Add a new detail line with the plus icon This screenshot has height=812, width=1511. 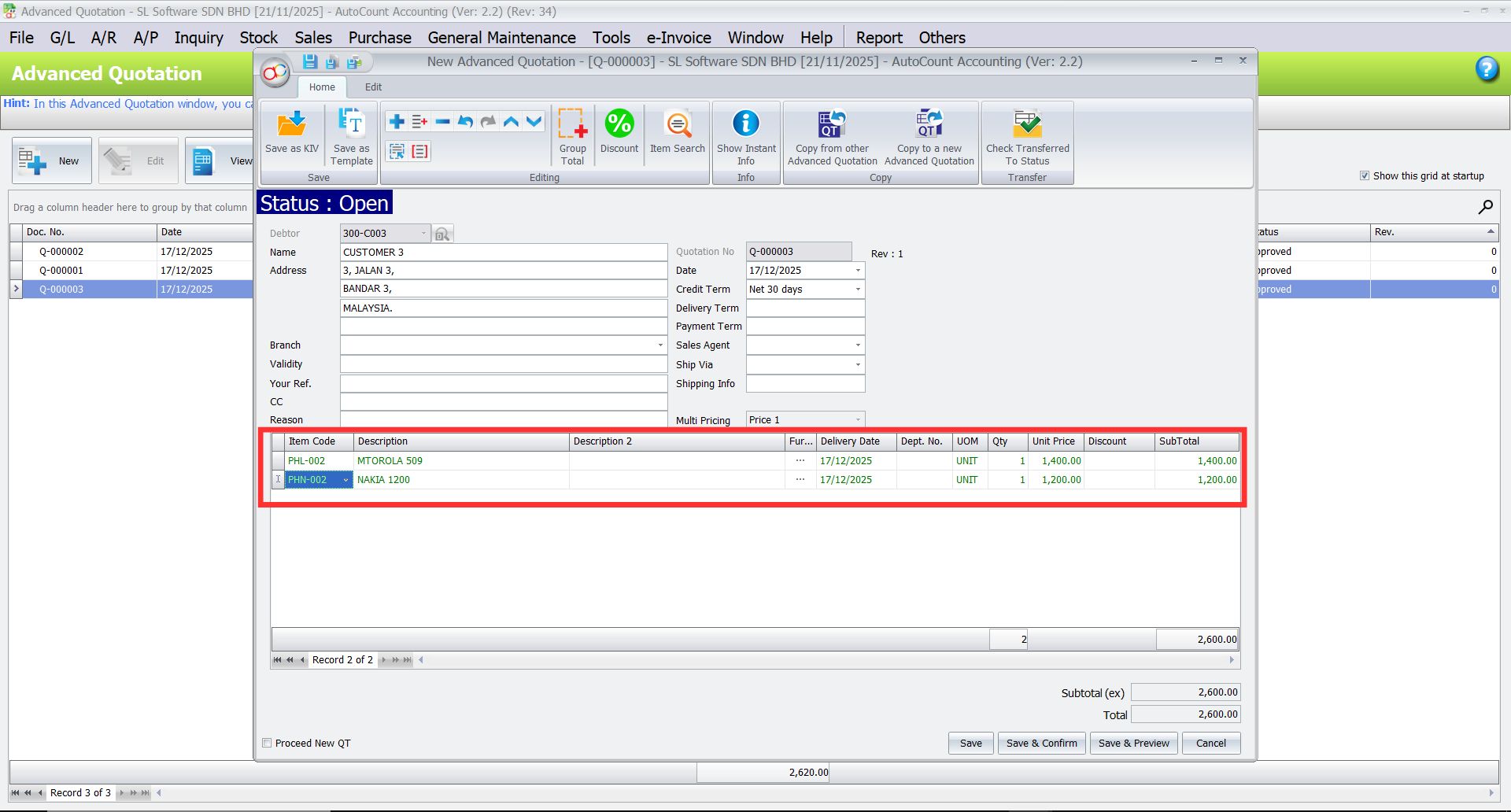click(397, 121)
